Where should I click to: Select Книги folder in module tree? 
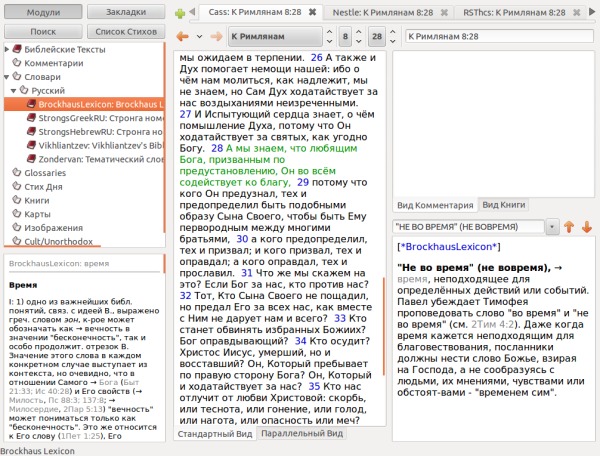37,200
